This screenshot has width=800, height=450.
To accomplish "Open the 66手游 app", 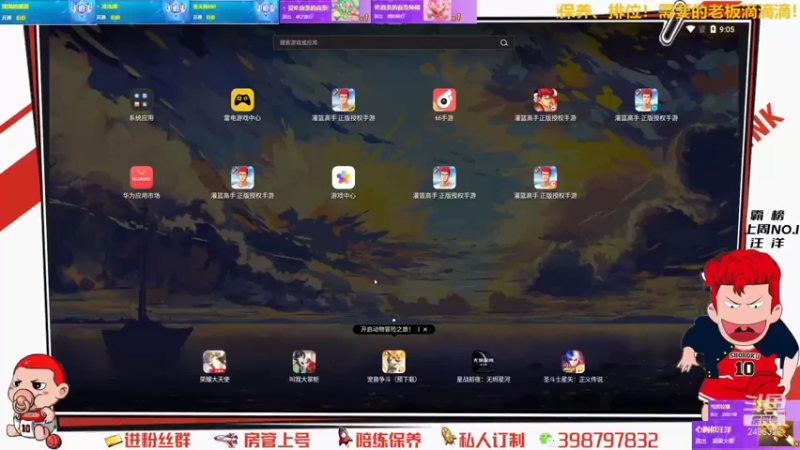I will (x=444, y=100).
